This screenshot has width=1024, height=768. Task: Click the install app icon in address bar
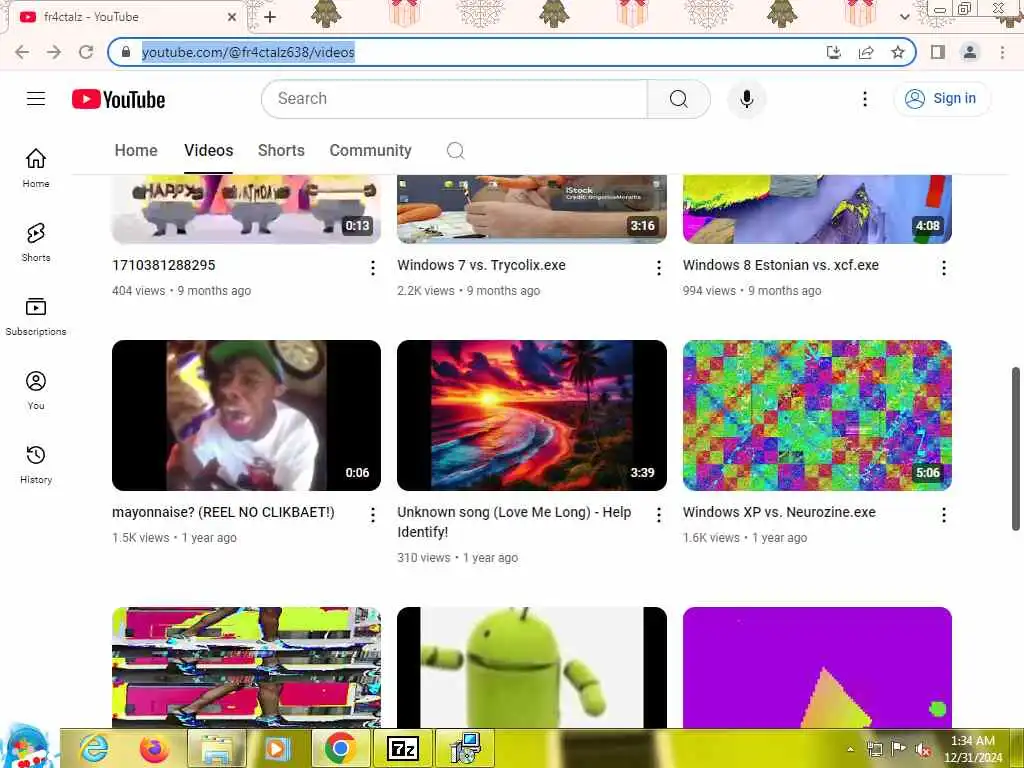(834, 52)
